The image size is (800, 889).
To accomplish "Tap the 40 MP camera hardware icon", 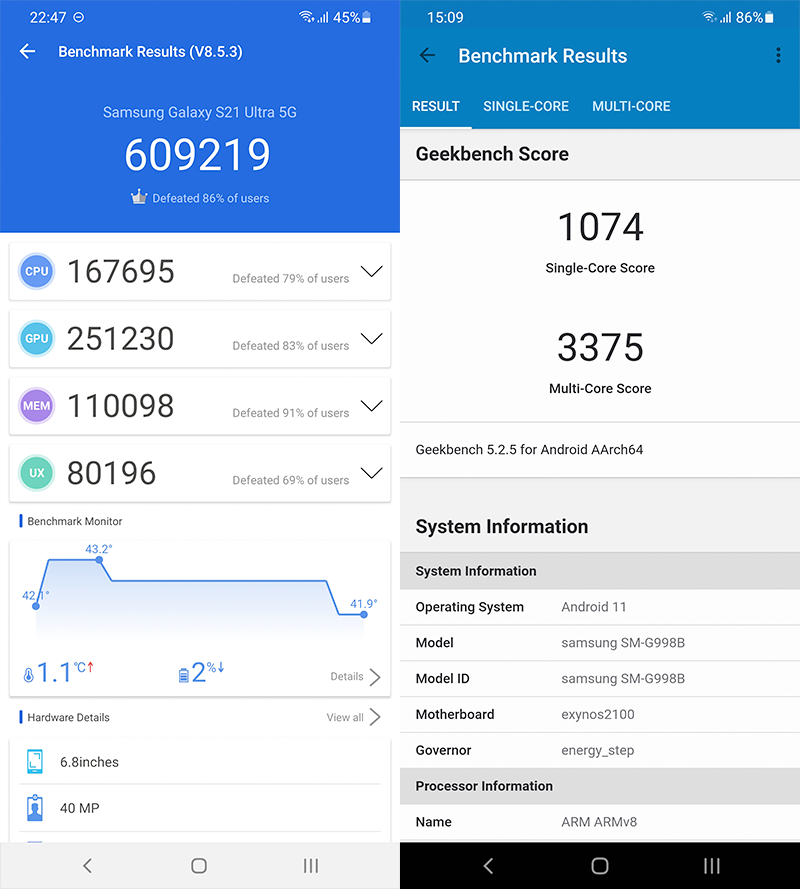I will coord(35,808).
